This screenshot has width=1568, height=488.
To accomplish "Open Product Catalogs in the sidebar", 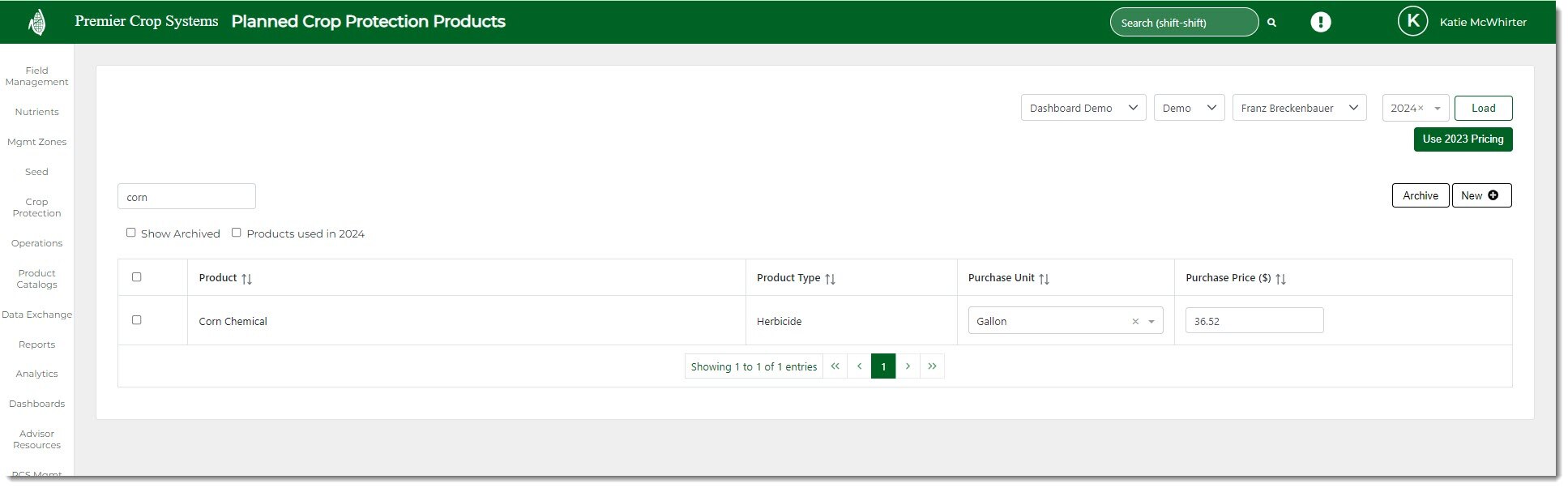I will click(x=36, y=279).
